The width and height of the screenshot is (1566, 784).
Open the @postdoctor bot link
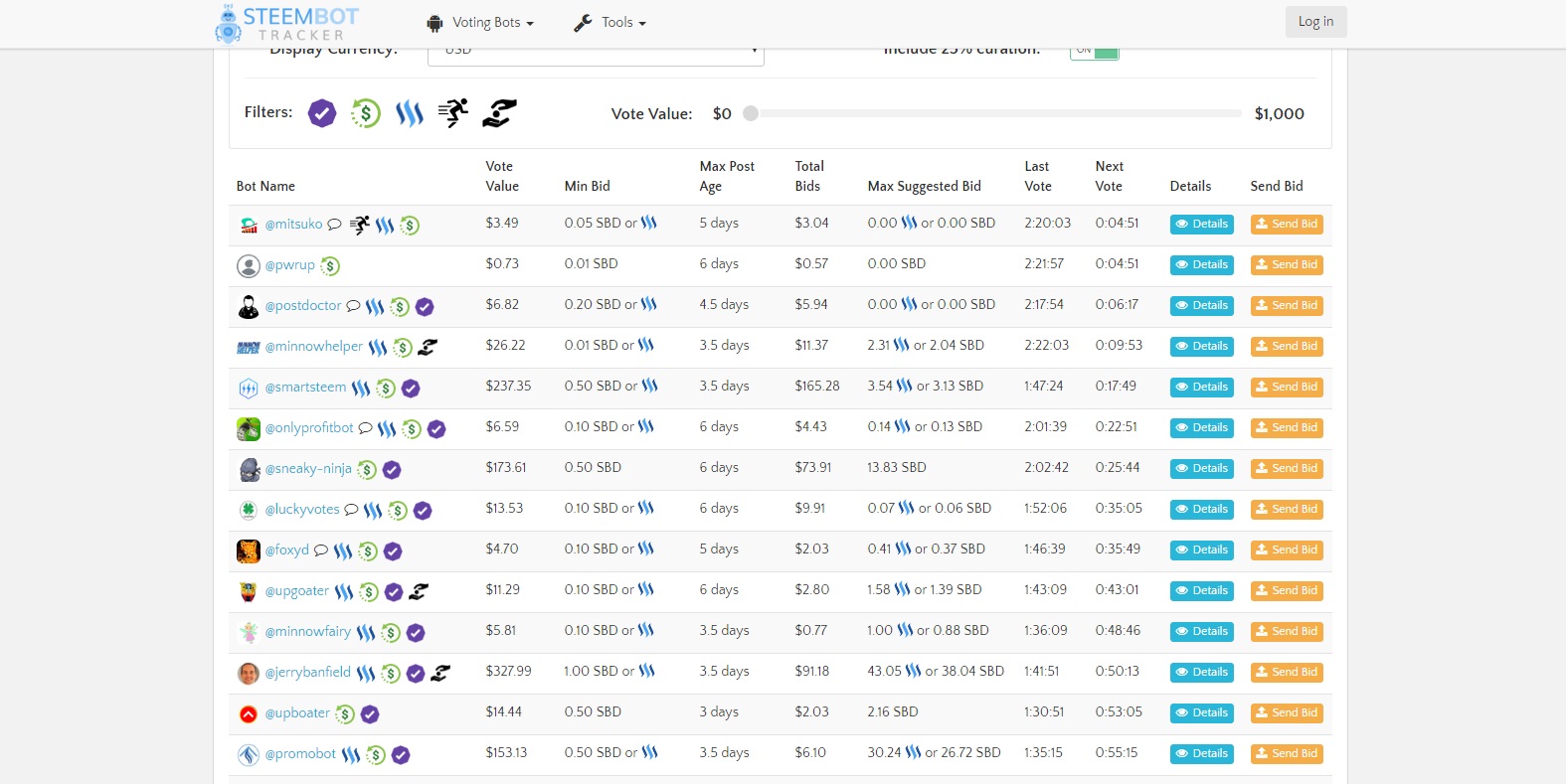tap(303, 306)
